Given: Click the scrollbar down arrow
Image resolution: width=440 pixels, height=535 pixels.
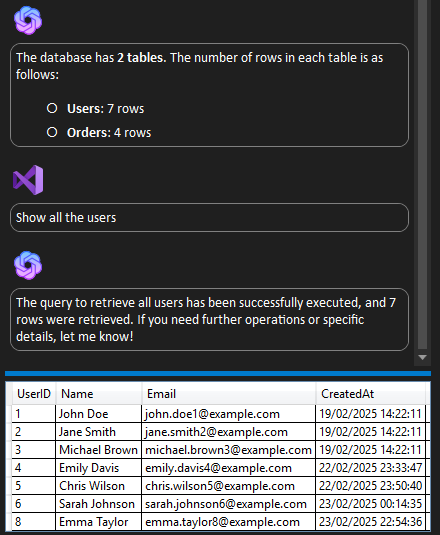Looking at the screenshot, I should (422, 358).
